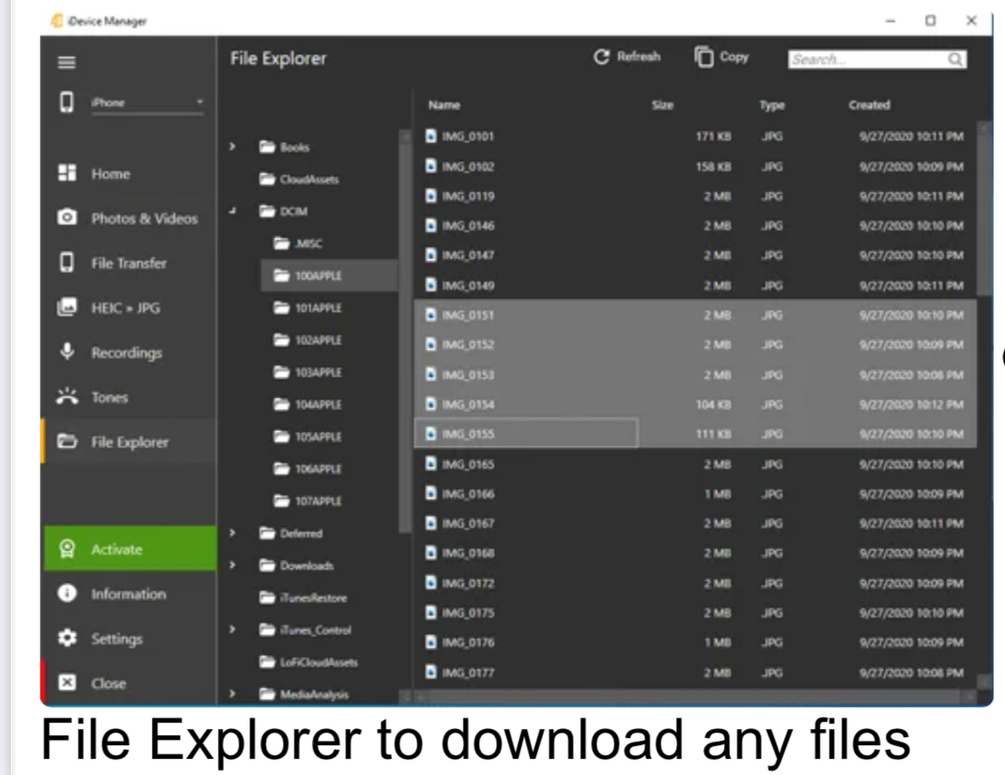Click Close in the sidebar
Image resolution: width=1005 pixels, height=775 pixels.
coord(130,683)
